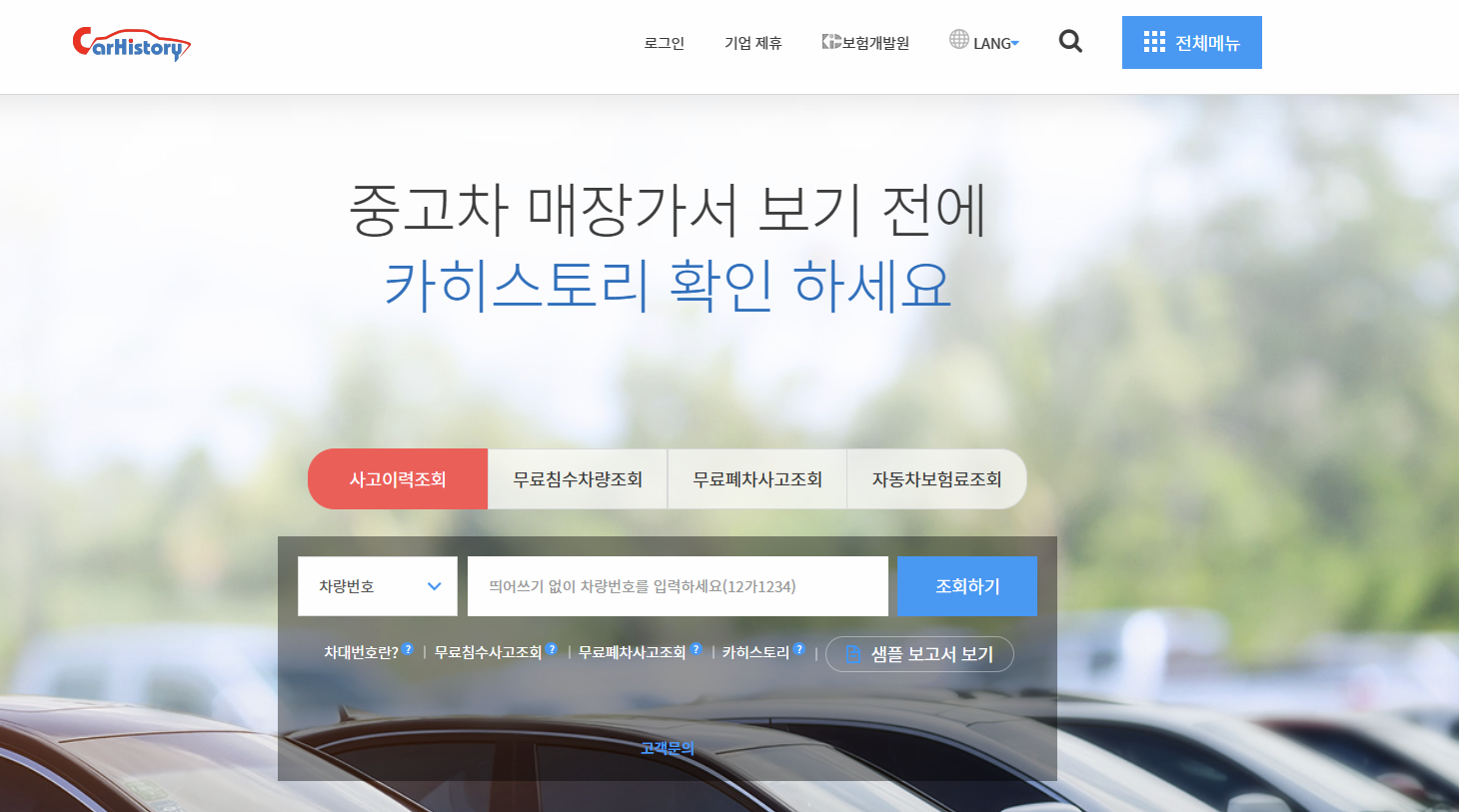Open the 로그인 menu item

(x=663, y=42)
